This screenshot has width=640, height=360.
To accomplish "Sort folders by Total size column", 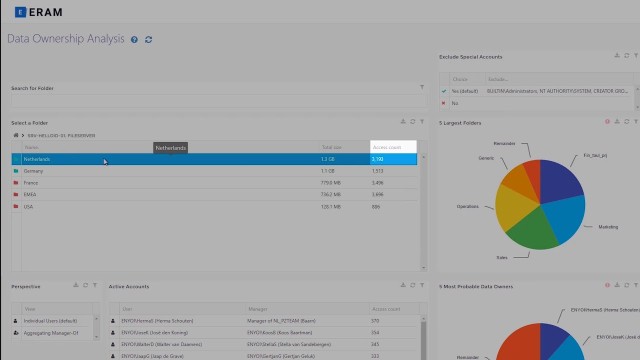I will [x=331, y=147].
